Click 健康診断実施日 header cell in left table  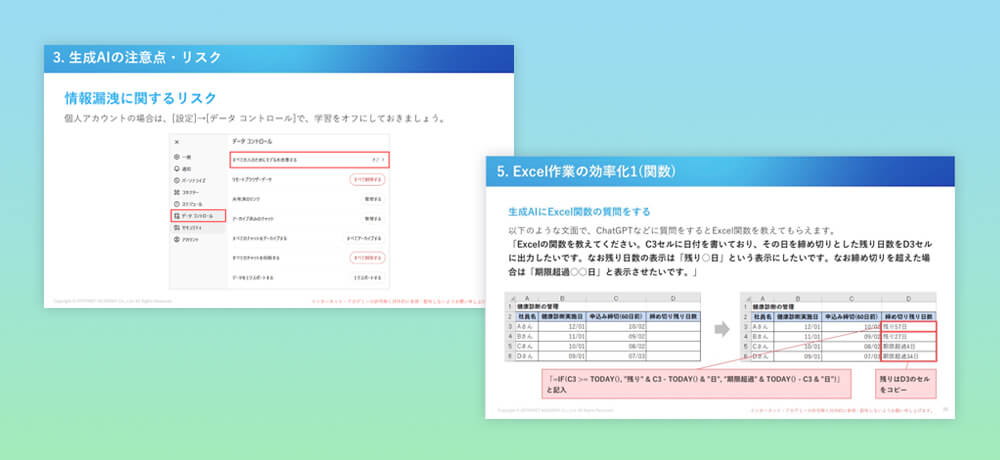coord(562,316)
